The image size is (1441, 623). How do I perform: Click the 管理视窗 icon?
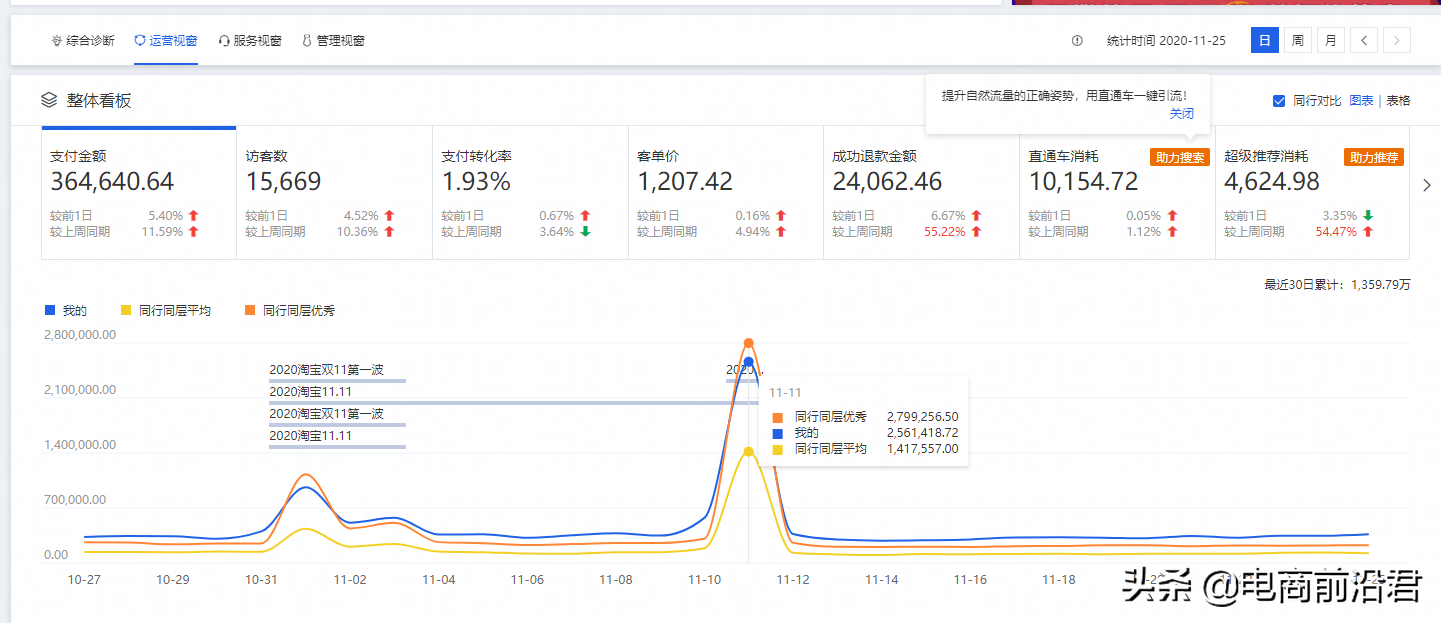tap(307, 41)
